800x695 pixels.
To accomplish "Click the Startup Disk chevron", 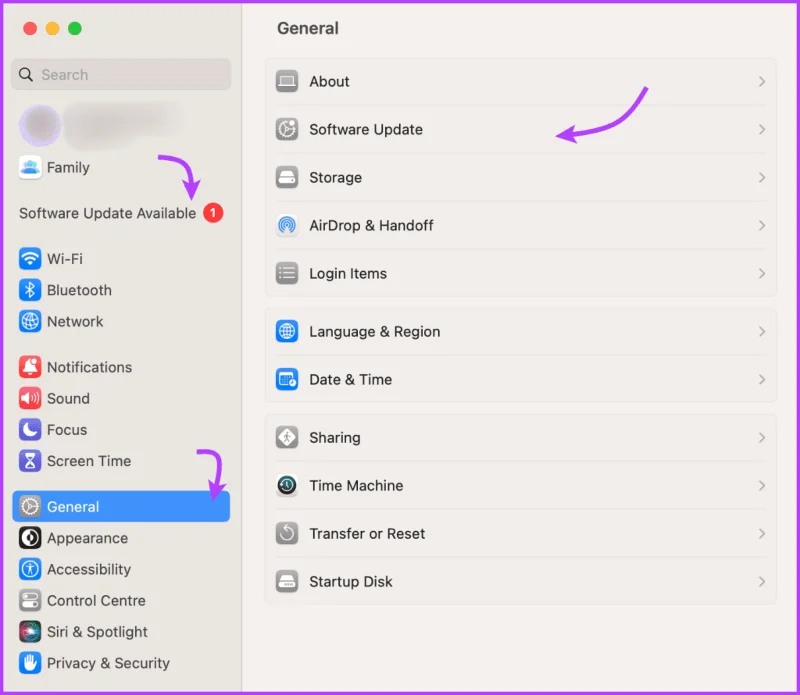I will [x=762, y=582].
